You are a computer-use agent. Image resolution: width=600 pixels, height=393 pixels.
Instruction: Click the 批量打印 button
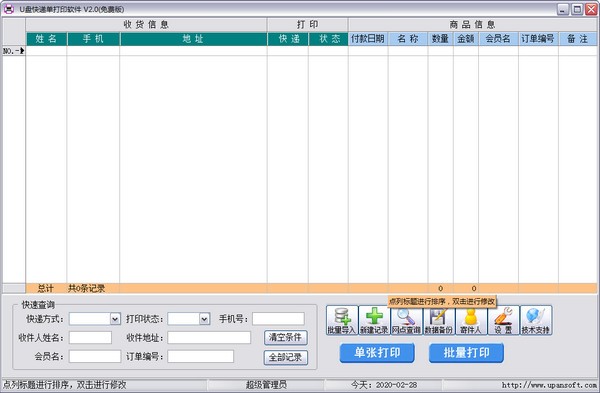point(466,352)
